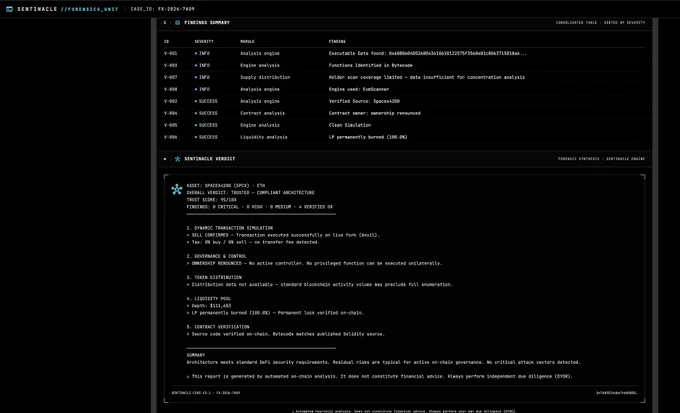Click the 'Executable Data found' bytecode finding
This screenshot has width=680, height=413.
coord(428,53)
